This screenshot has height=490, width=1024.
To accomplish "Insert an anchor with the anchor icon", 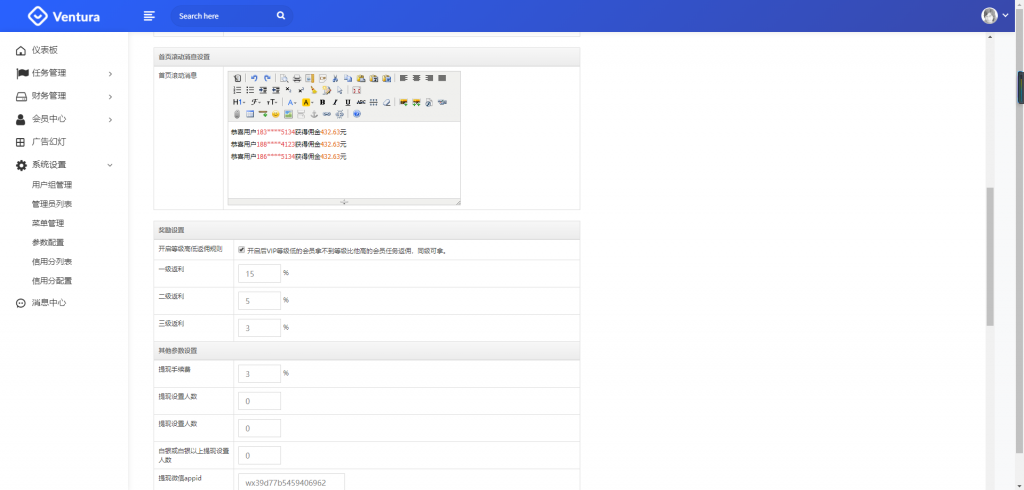I will [314, 114].
